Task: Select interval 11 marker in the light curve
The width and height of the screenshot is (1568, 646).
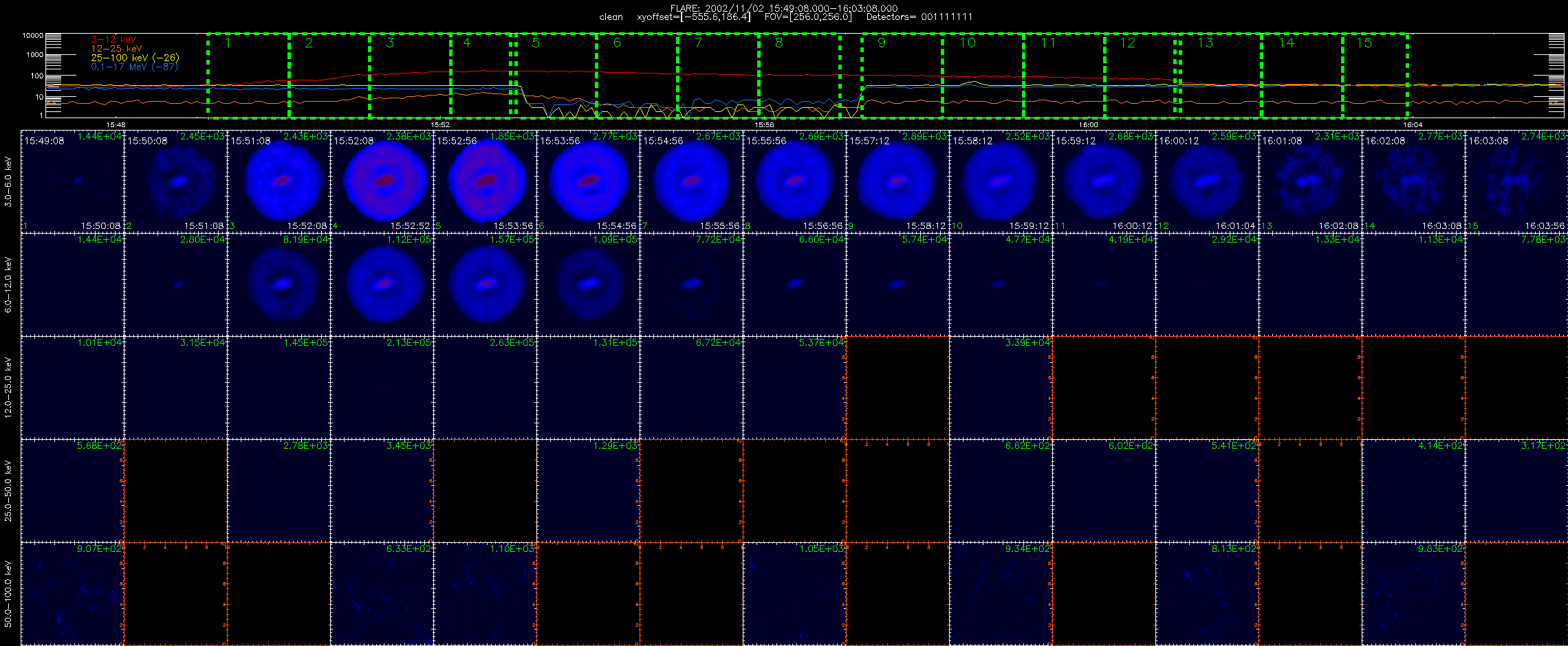Action: [x=1048, y=43]
